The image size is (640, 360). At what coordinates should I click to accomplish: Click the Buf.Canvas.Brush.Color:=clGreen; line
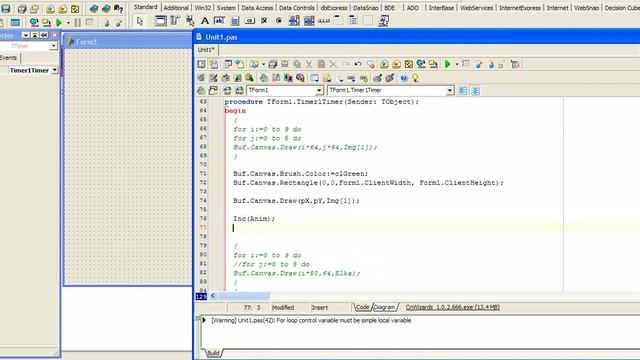300,174
